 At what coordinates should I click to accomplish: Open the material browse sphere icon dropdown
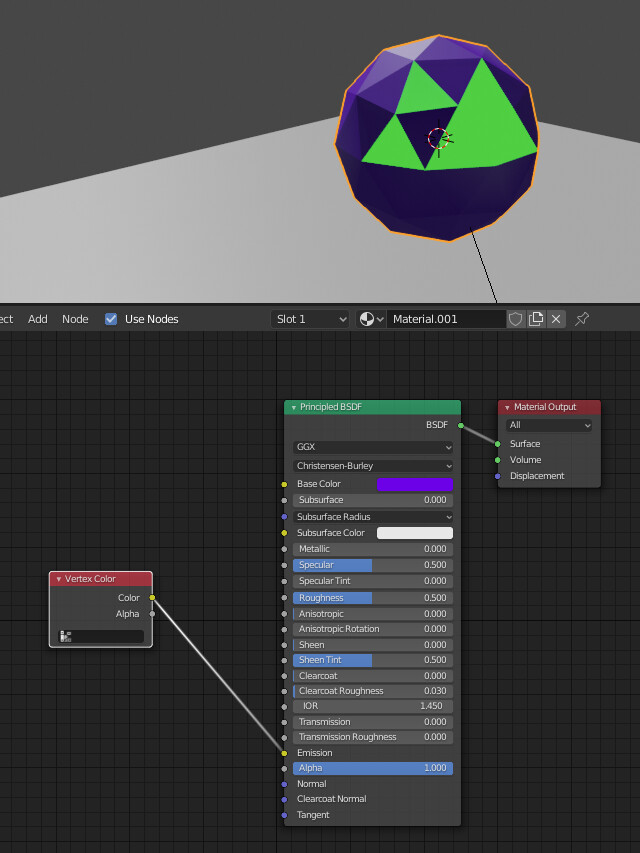[x=372, y=319]
